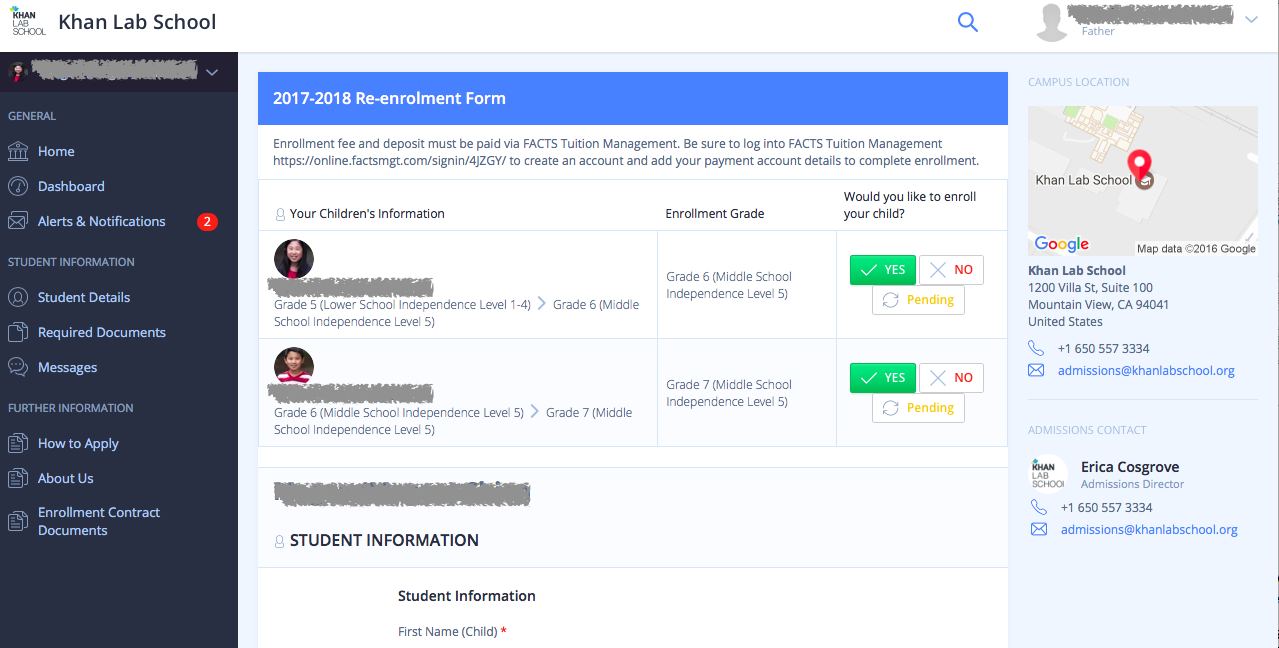The width and height of the screenshot is (1279, 648).
Task: Click the About Us document icon
Action: click(x=18, y=478)
